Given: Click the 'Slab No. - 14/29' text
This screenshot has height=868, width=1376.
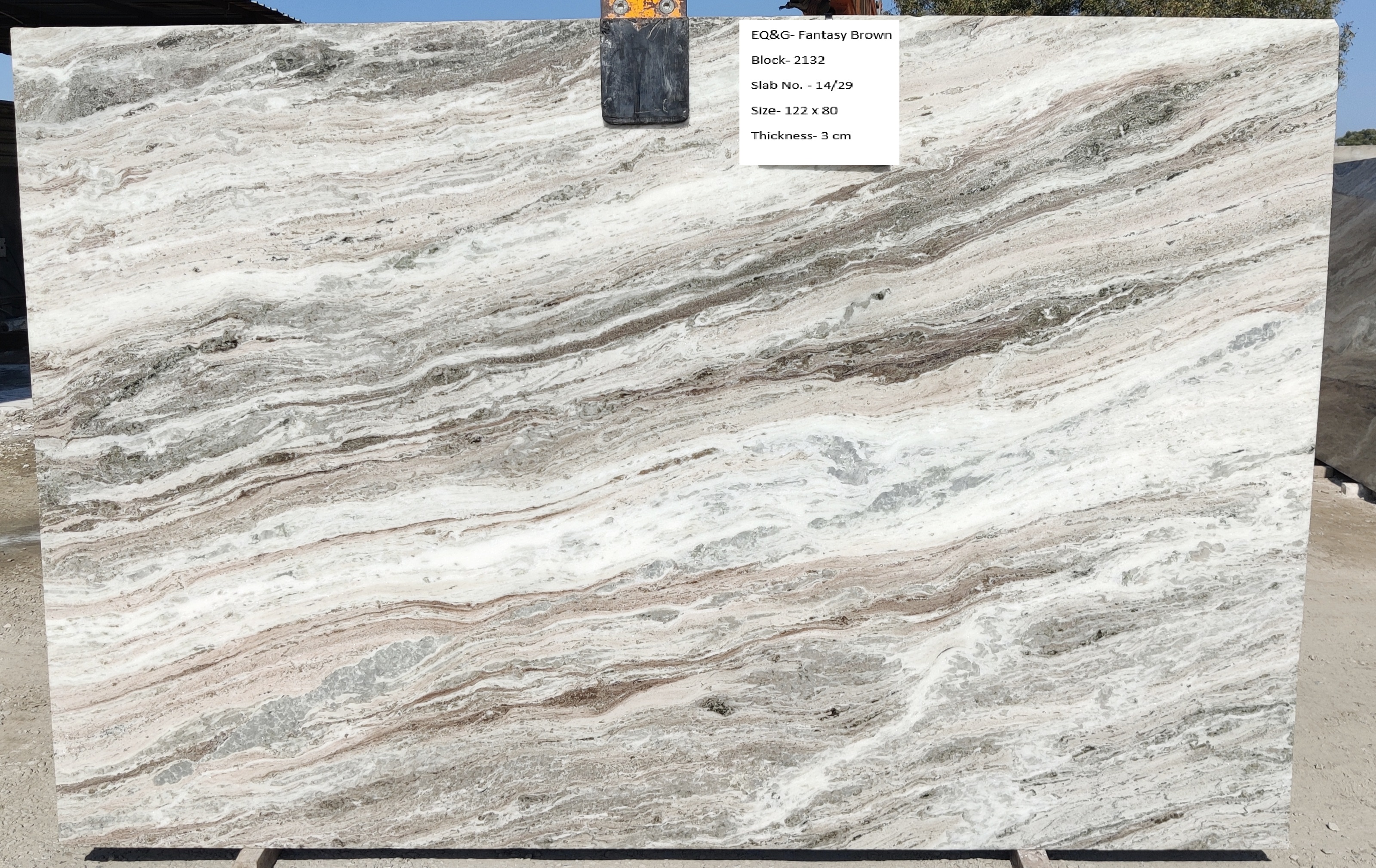Looking at the screenshot, I should pos(801,85).
